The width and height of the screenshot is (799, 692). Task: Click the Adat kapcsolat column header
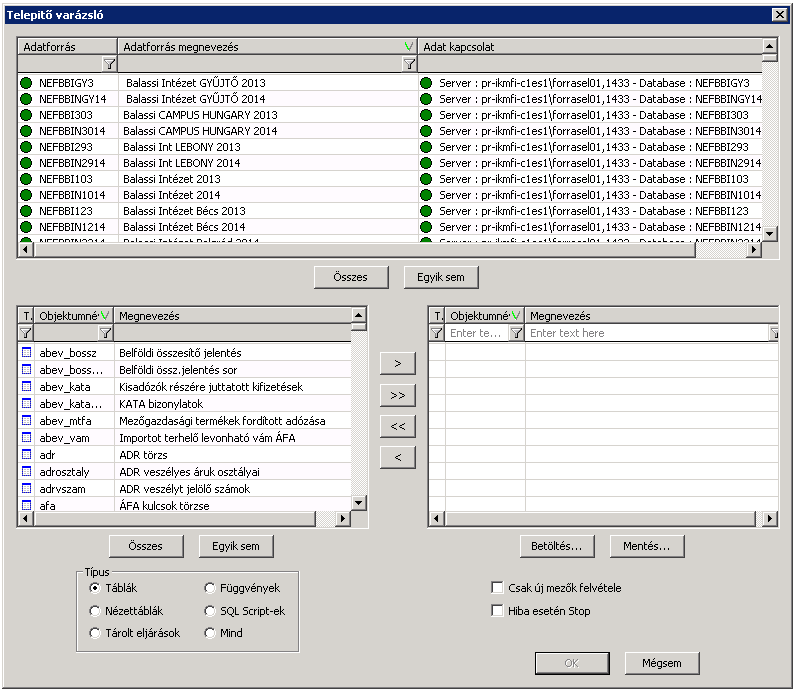(590, 47)
